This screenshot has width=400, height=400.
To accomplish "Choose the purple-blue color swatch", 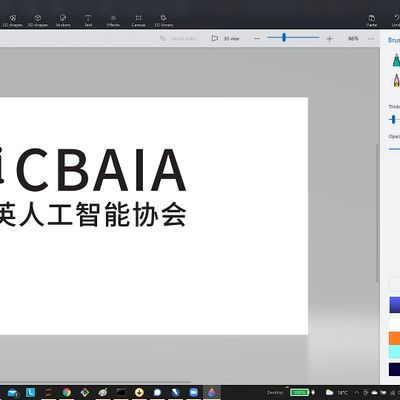I will coord(395,305).
